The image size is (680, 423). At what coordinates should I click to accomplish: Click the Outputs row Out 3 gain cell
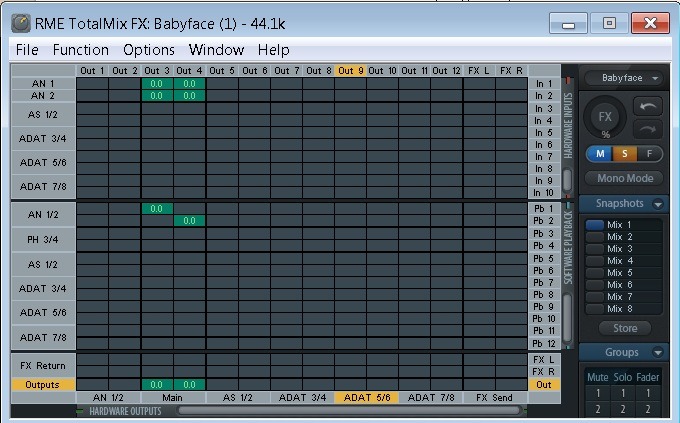pos(157,384)
